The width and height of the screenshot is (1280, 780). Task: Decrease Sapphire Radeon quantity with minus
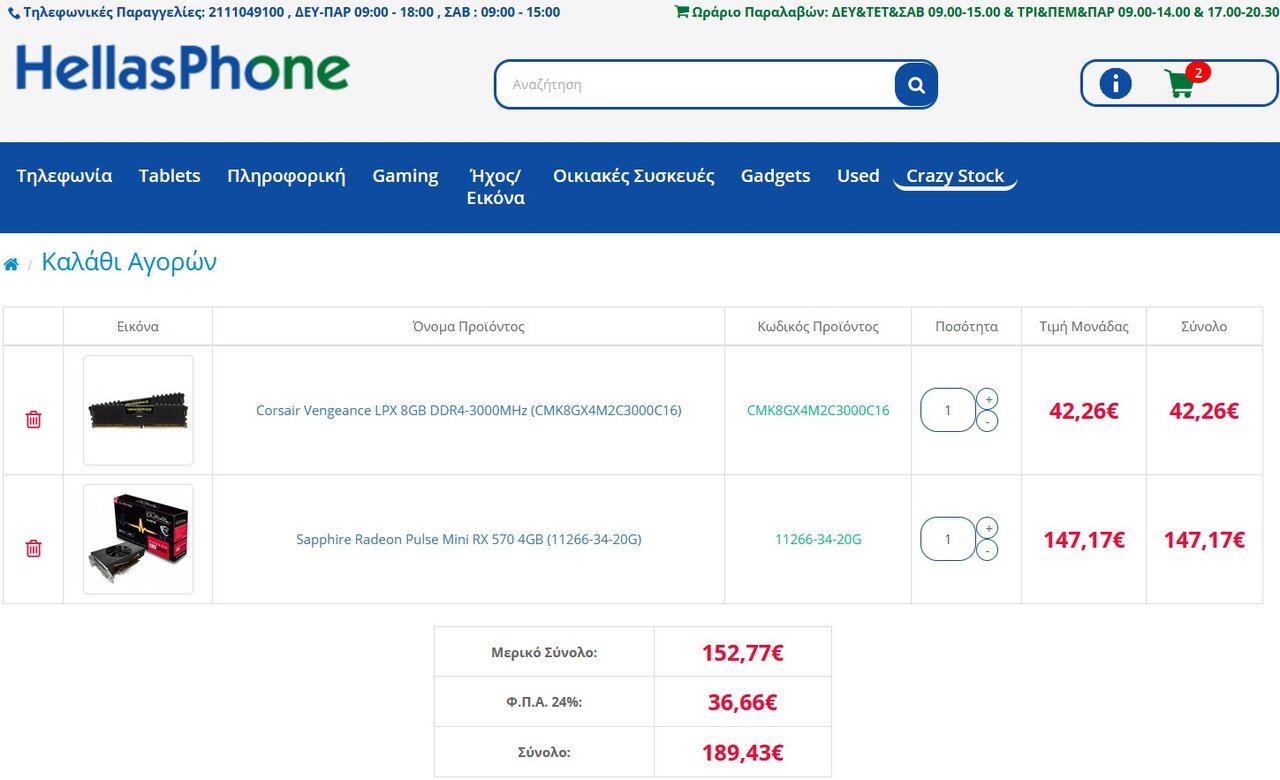click(x=987, y=551)
